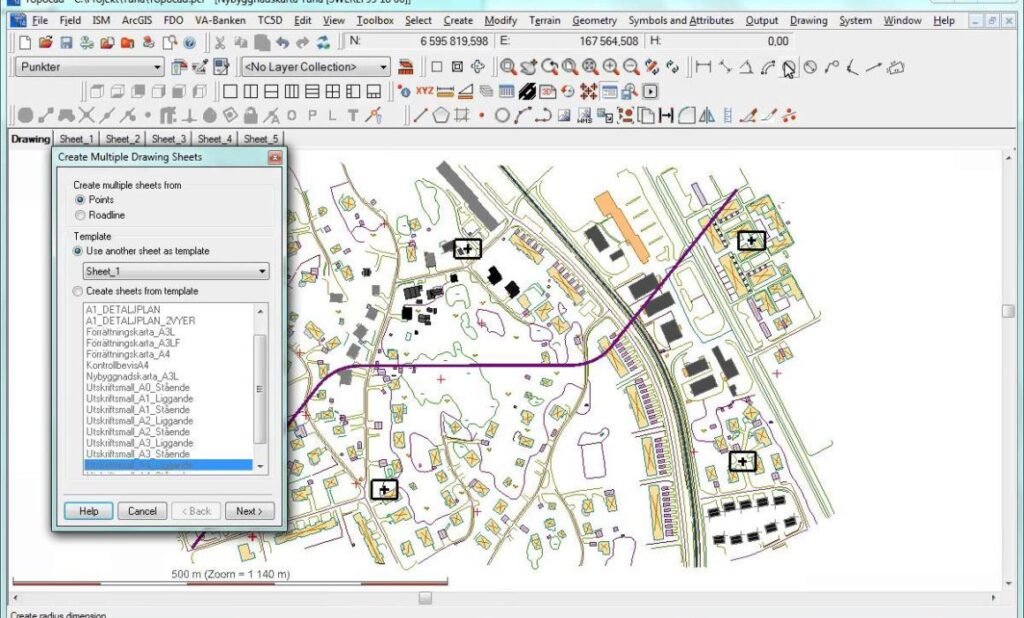Click the H height input field

(720, 41)
